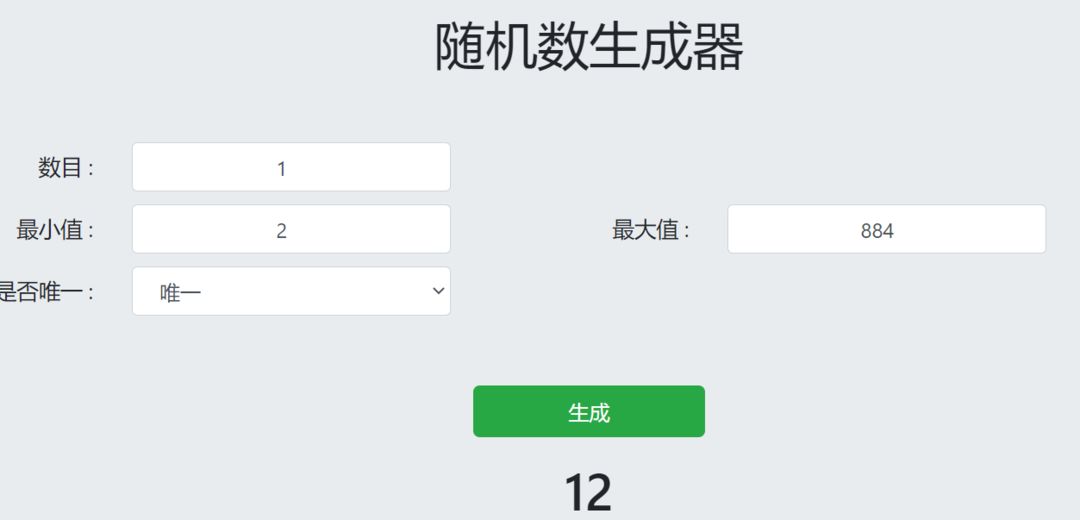1080x520 pixels.
Task: Place cursor on the value 884
Action: pos(878,231)
